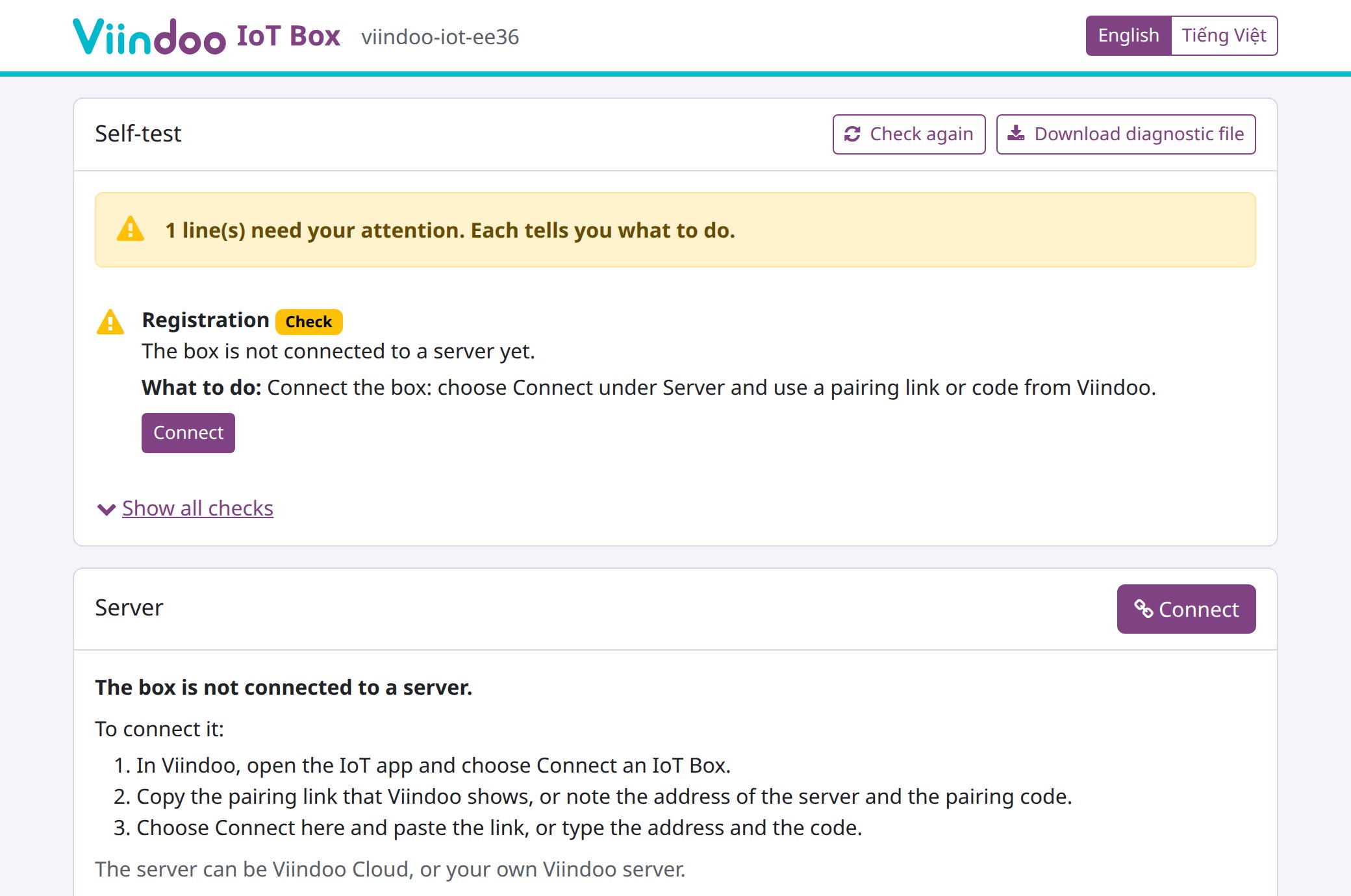Click "1 line(s) need your attention" message

tap(450, 230)
